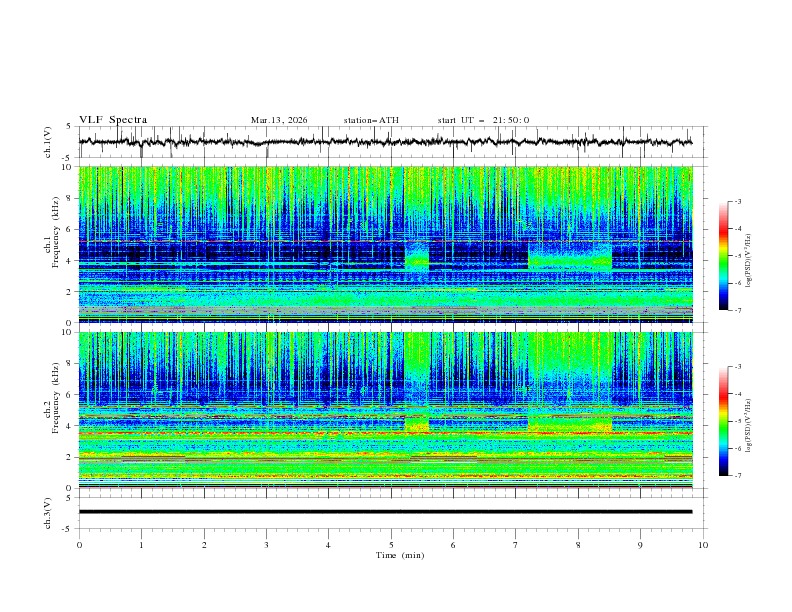This screenshot has width=792, height=612.
Task: Click the ch.2 "Frequency (kHz)" axis label
Action: coord(56,398)
